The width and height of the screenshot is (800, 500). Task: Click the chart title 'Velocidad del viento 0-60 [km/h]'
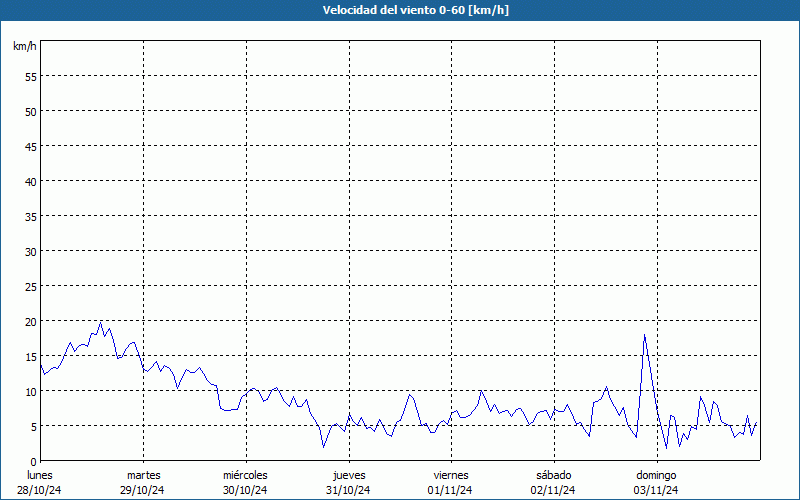(416, 10)
